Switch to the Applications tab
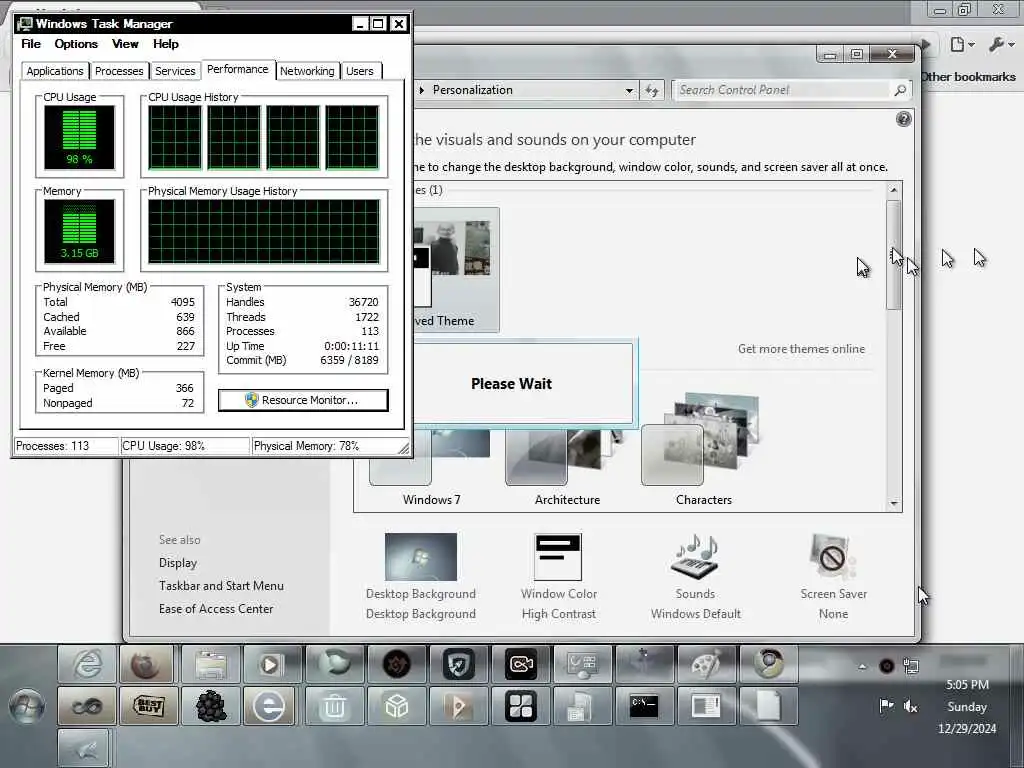Viewport: 1024px width, 768px height. point(55,71)
